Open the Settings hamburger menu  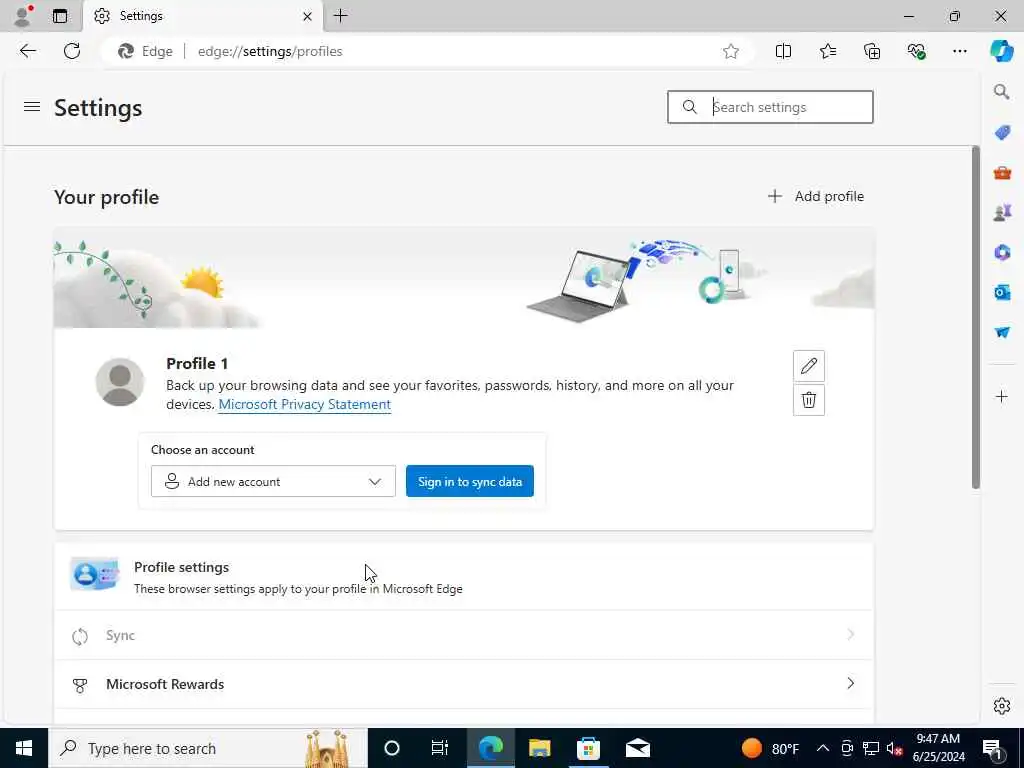click(32, 106)
